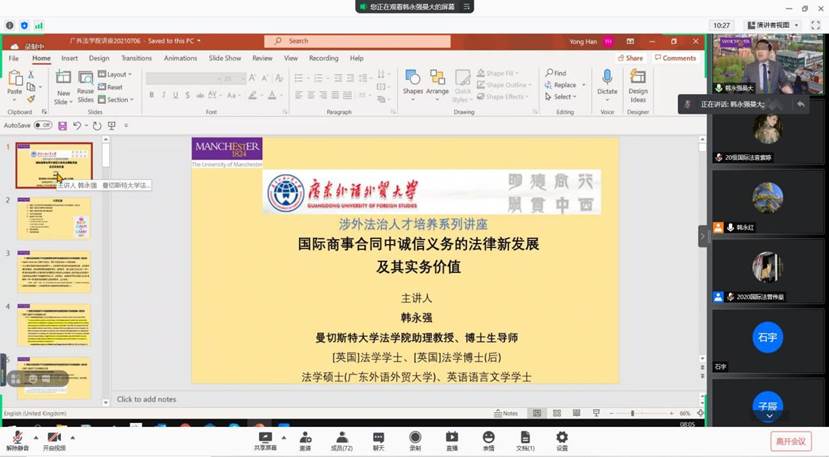Turn on camera with 开启视频
Viewport: 829px width, 457px height.
coord(54,440)
